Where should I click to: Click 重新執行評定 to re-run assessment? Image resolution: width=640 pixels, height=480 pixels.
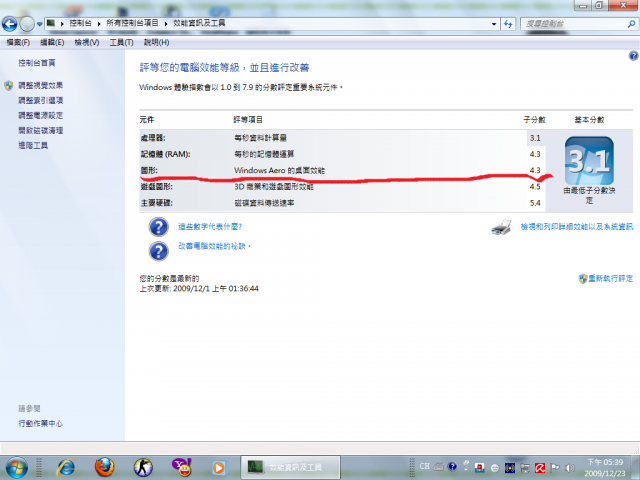coord(610,278)
